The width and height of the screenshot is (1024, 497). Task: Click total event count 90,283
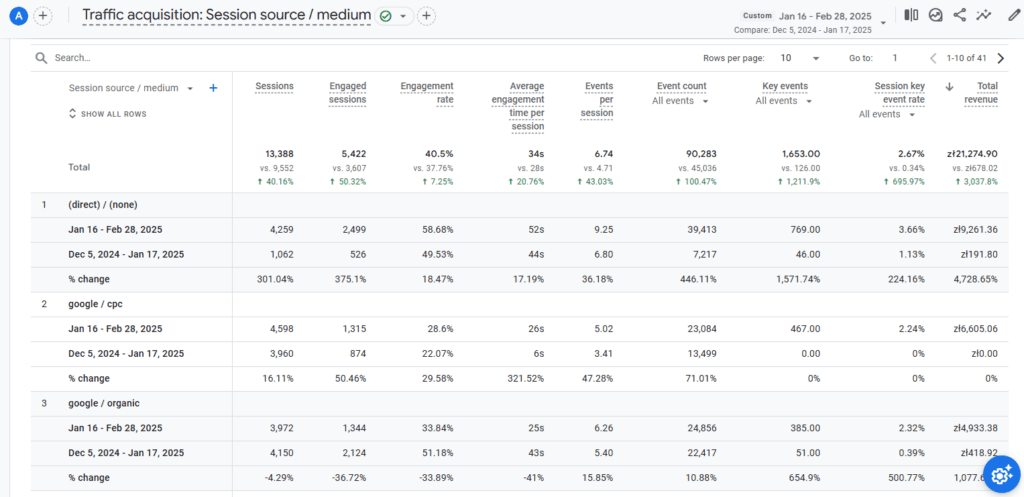701,154
